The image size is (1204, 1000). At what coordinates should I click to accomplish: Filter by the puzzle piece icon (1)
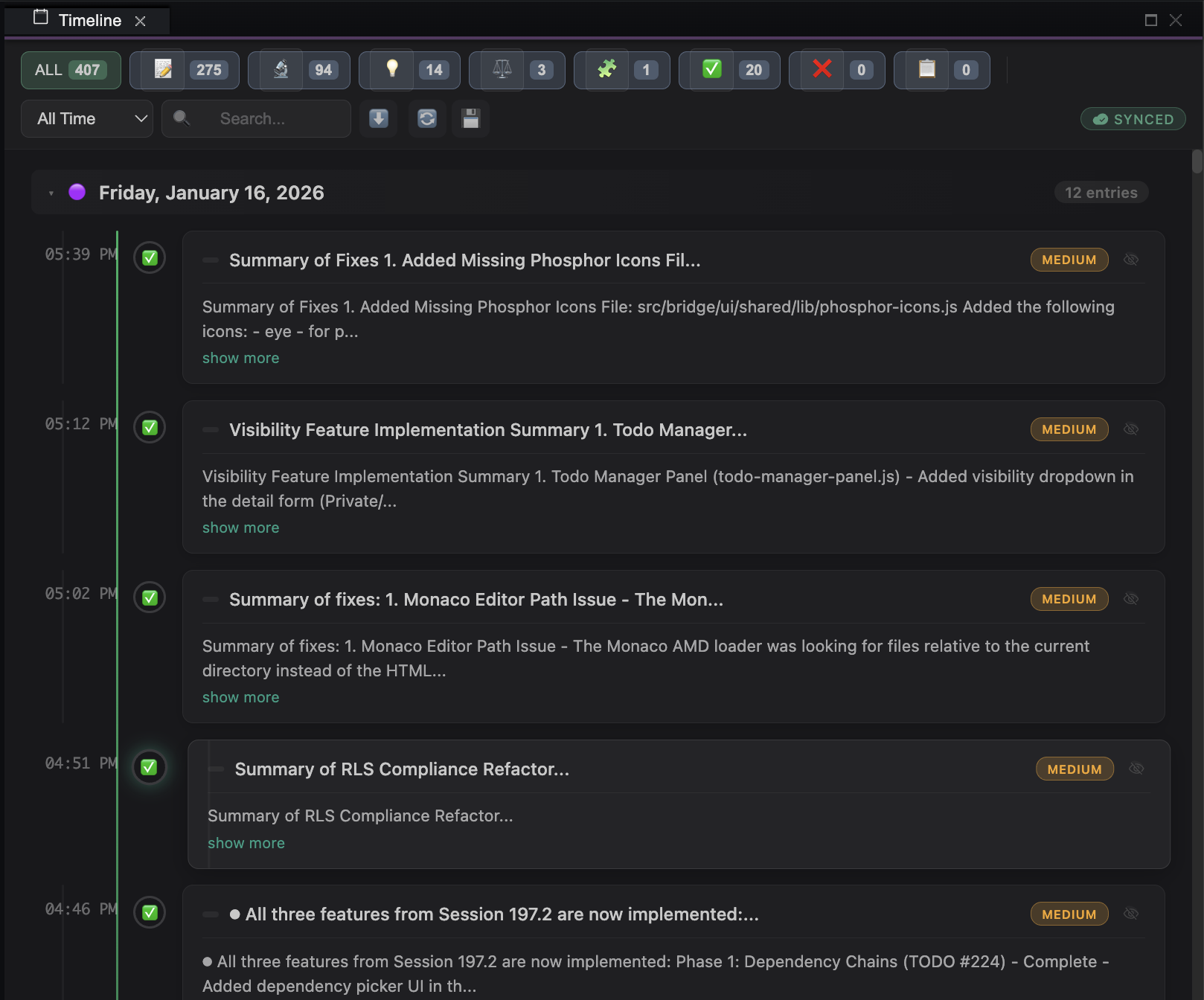click(x=621, y=70)
